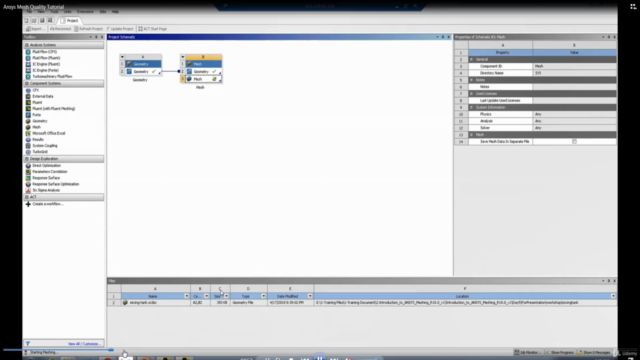Select Geometry component in Toolbox
The image size is (640, 360).
40,121
